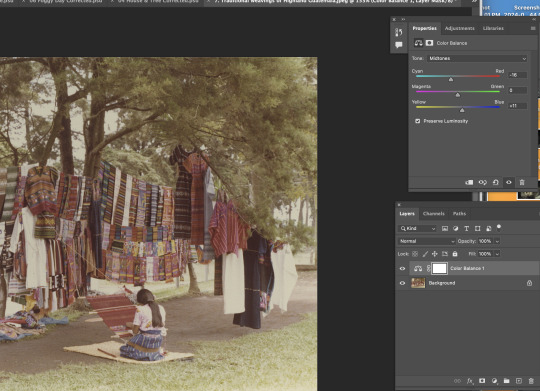Image resolution: width=540 pixels, height=391 pixels.
Task: Click the Magenta-Green slider handle
Action: [458, 95]
